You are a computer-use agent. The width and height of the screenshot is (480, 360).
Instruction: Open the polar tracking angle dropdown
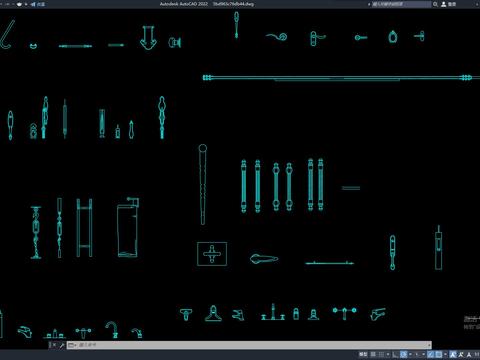[410, 354]
